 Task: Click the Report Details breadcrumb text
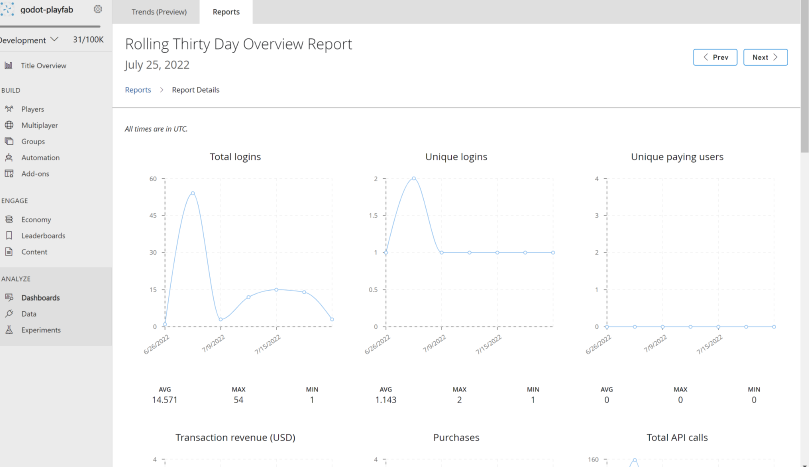[196, 90]
